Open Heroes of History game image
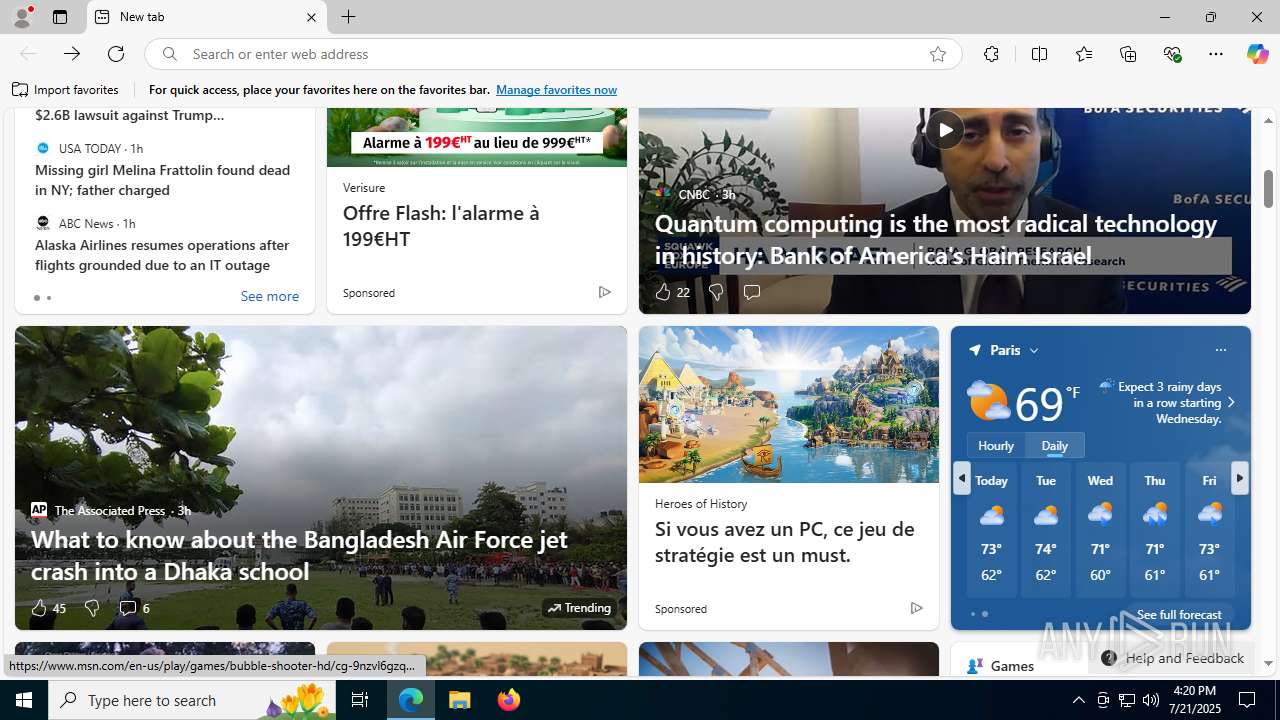This screenshot has height=720, width=1280. 788,404
